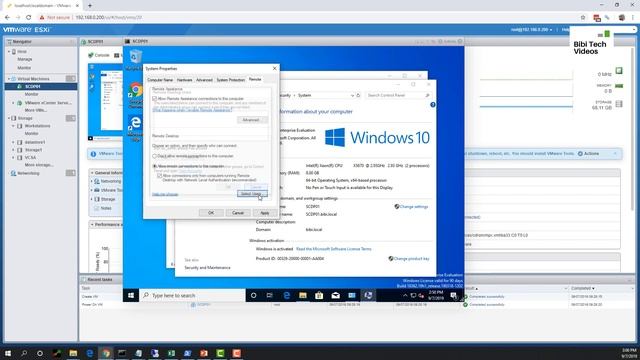Open File Explorer in host taskbar
Screen dimensions: 640x360
pos(73,353)
